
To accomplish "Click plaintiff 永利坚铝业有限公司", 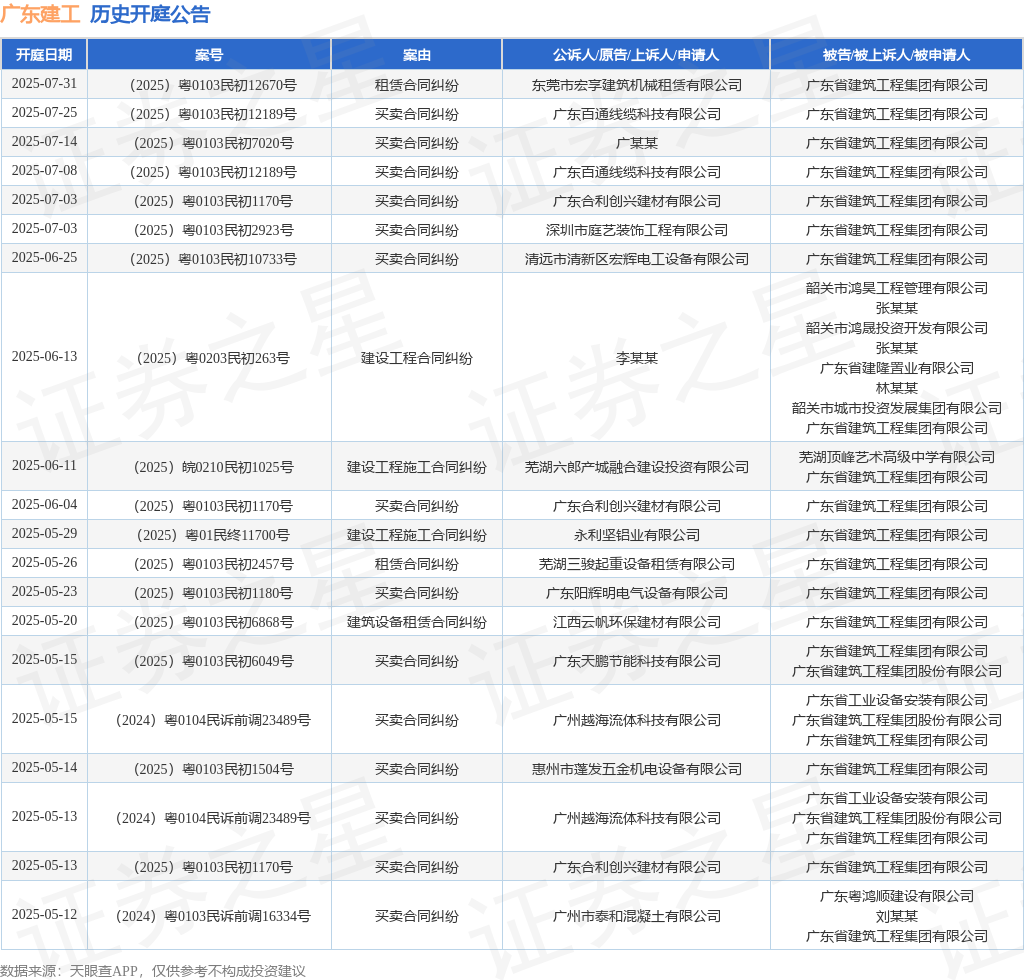I will click(637, 535).
